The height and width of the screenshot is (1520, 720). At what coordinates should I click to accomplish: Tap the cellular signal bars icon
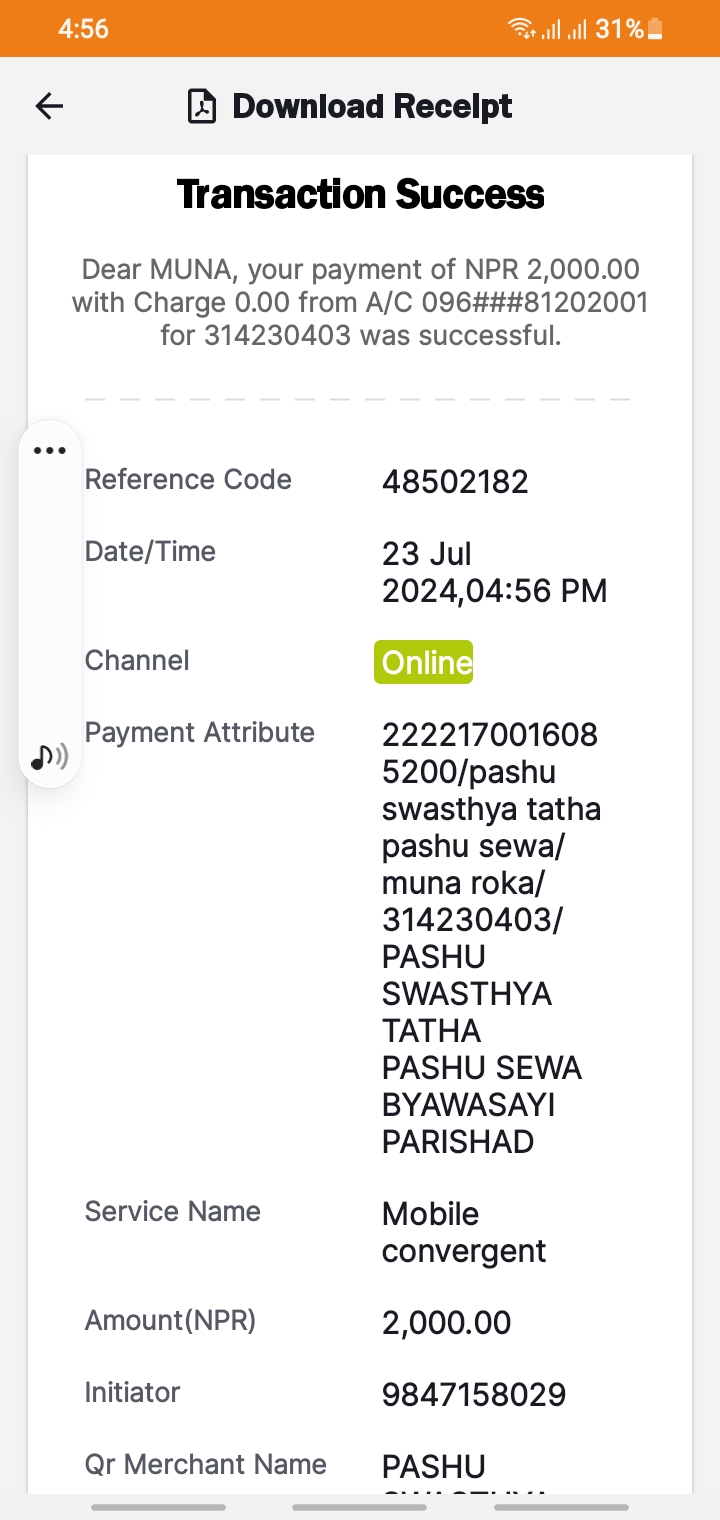point(563,29)
